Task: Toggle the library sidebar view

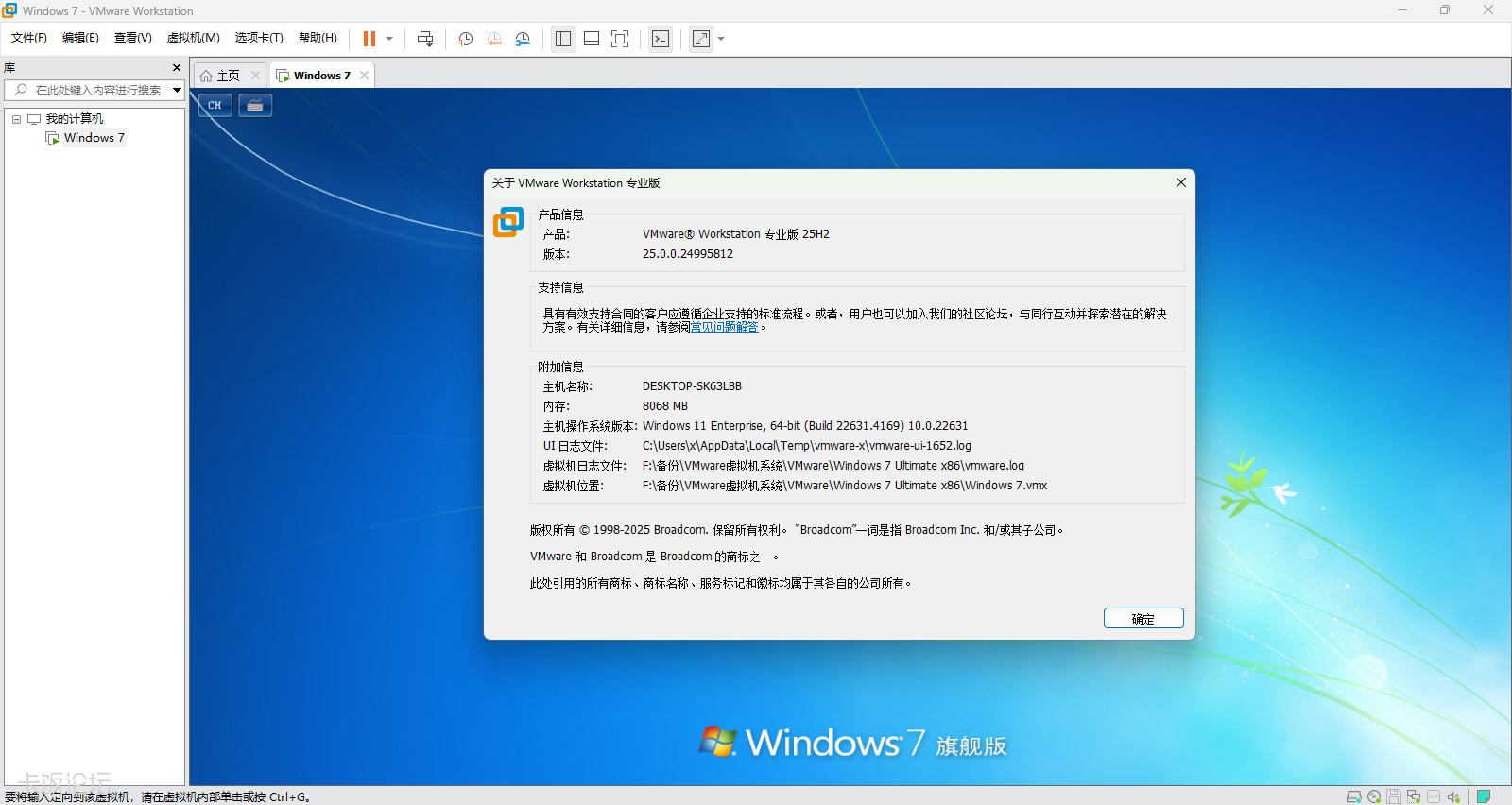Action: point(563,39)
